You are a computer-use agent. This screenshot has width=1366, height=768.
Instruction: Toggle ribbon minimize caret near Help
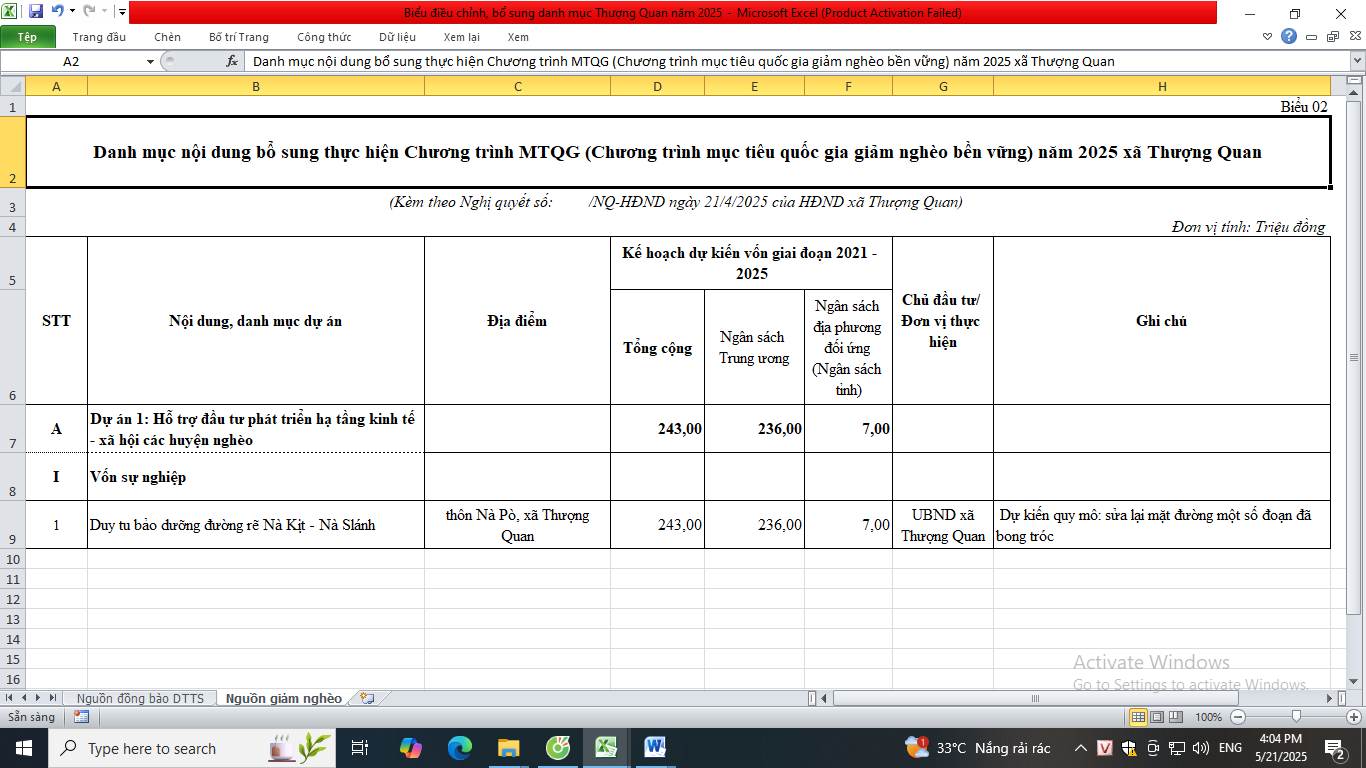point(1268,37)
